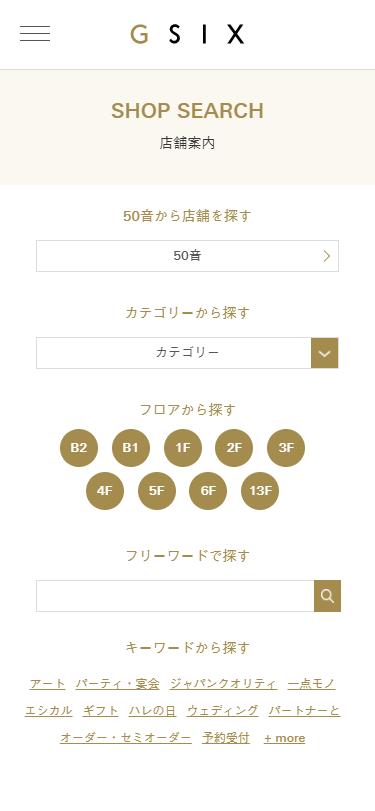Screen dimensions: 375x811
Task: Open the ジャパンクオリティ keyword link
Action: coord(223,684)
